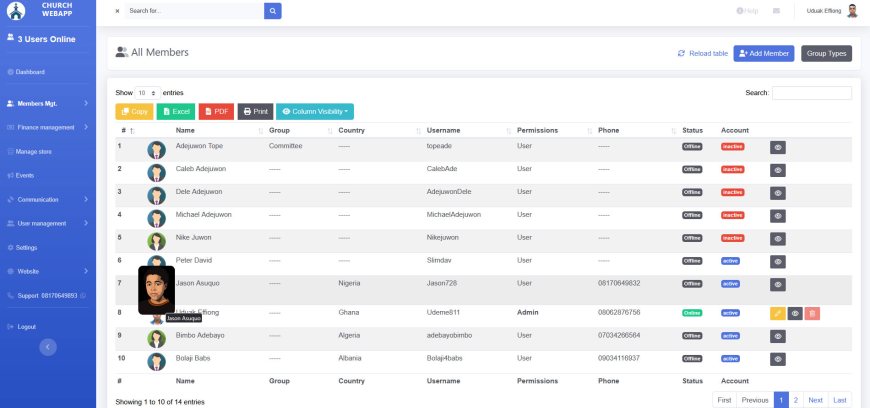
Task: Open user avatar for Uduak Effiong in header
Action: (x=852, y=11)
